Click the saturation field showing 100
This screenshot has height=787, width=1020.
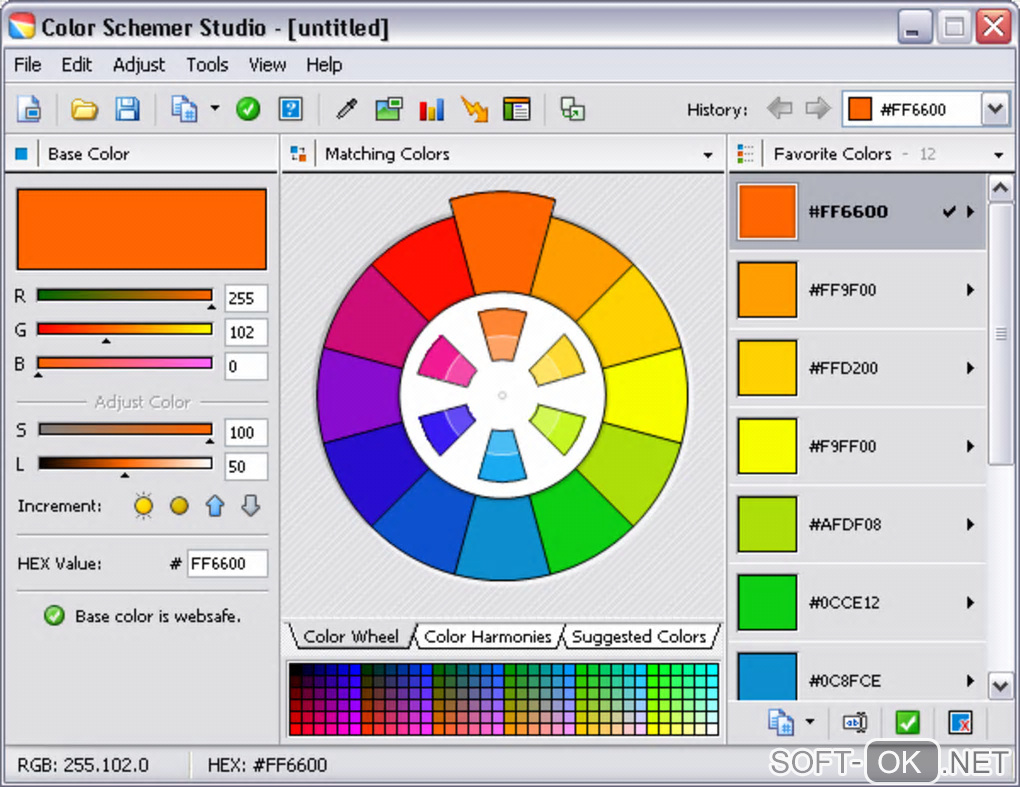(x=246, y=433)
